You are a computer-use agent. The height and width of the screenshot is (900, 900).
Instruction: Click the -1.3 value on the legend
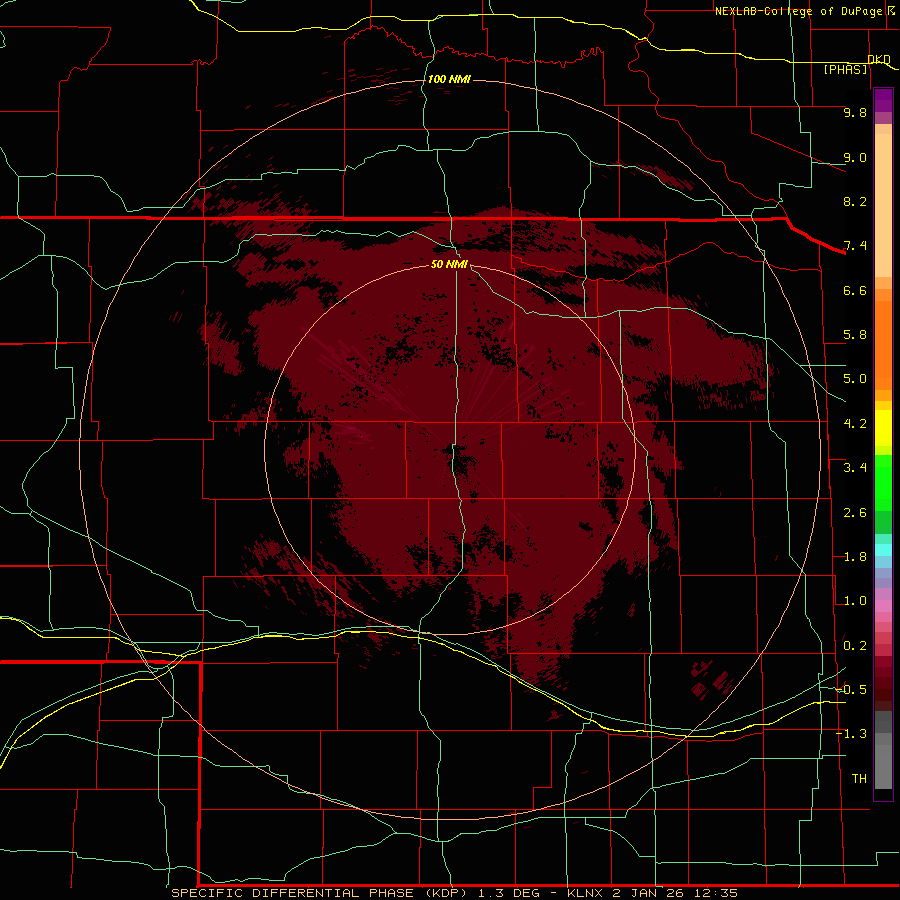(851, 734)
